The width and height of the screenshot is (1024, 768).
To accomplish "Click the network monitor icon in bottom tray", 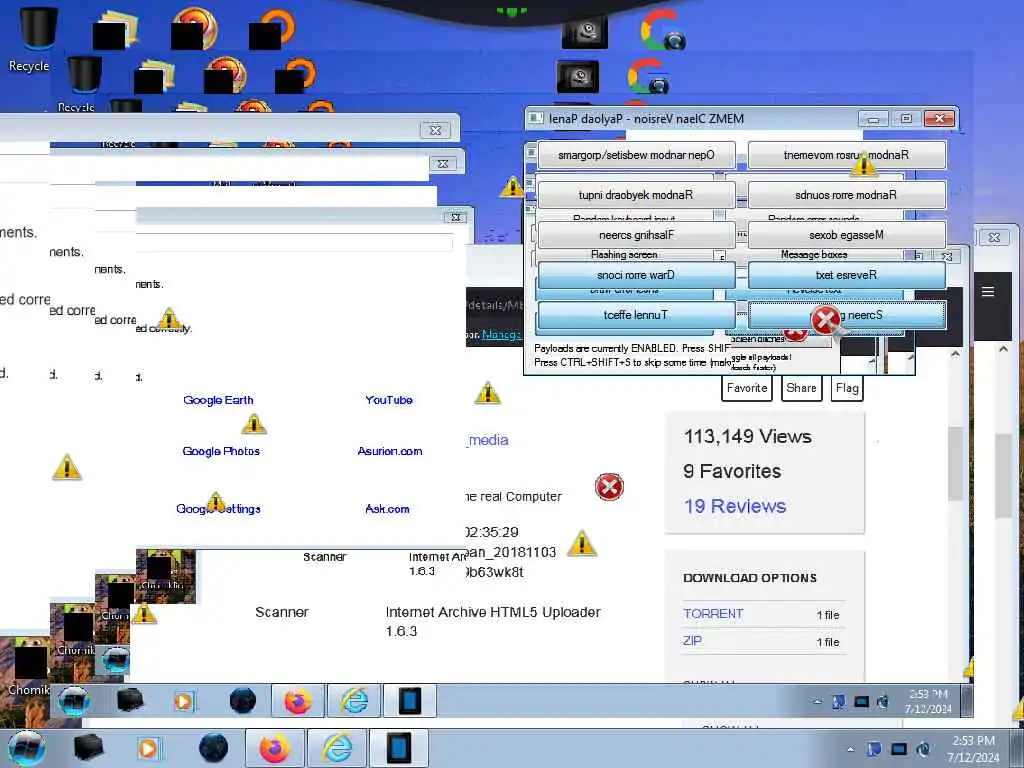I will [899, 749].
